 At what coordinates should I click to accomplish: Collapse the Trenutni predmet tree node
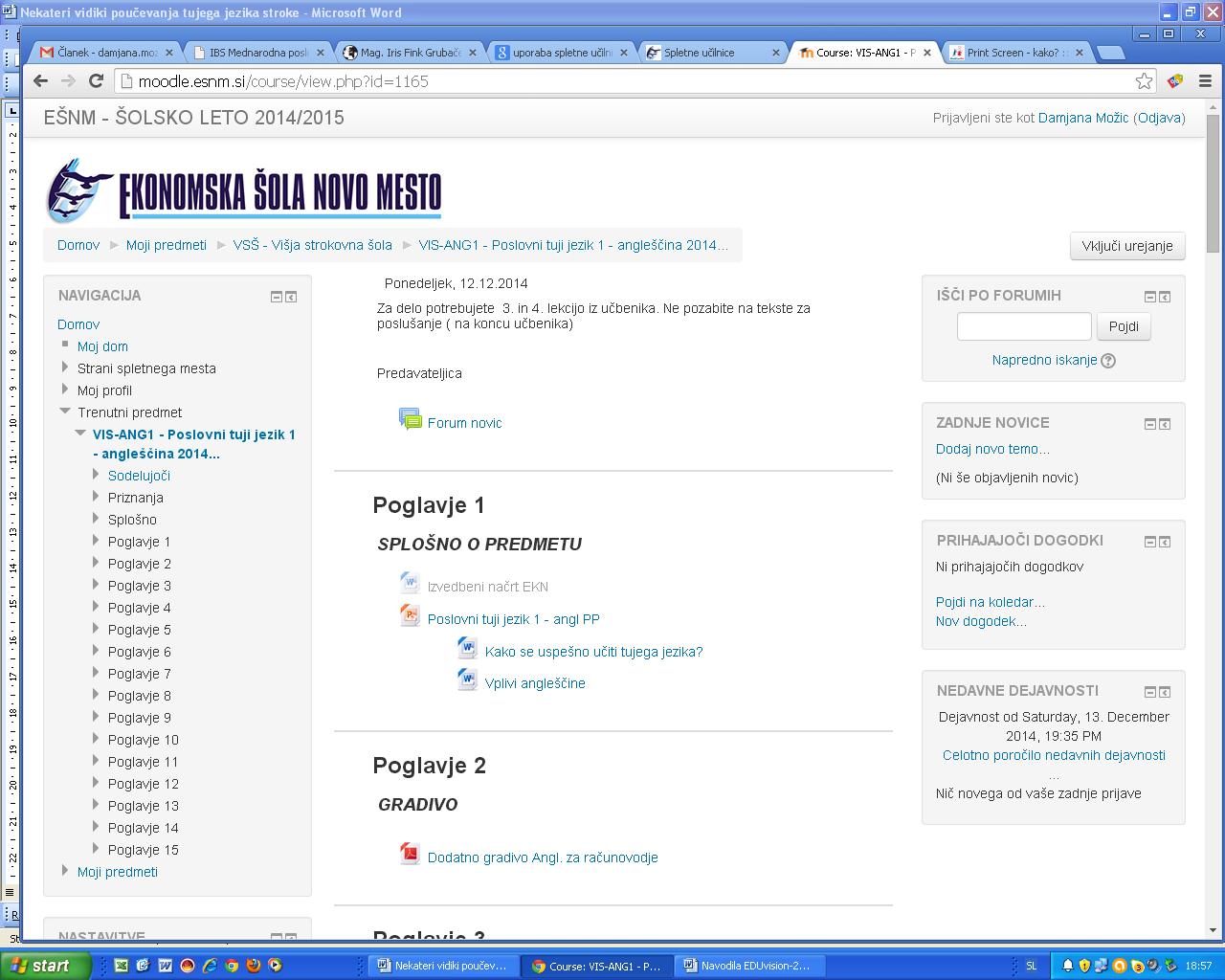tap(65, 412)
